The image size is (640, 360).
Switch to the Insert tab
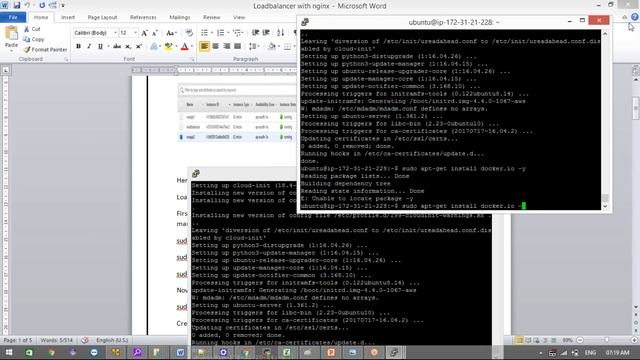pos(68,17)
